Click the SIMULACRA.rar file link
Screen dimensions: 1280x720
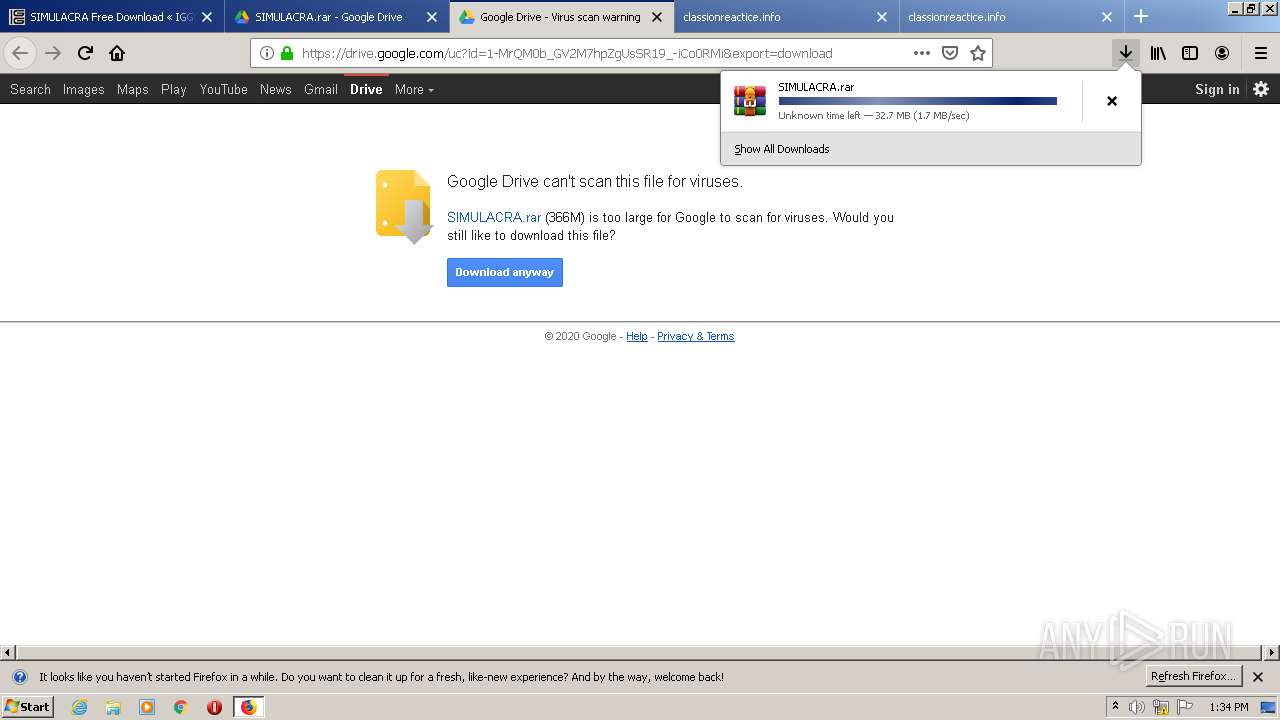(494, 217)
